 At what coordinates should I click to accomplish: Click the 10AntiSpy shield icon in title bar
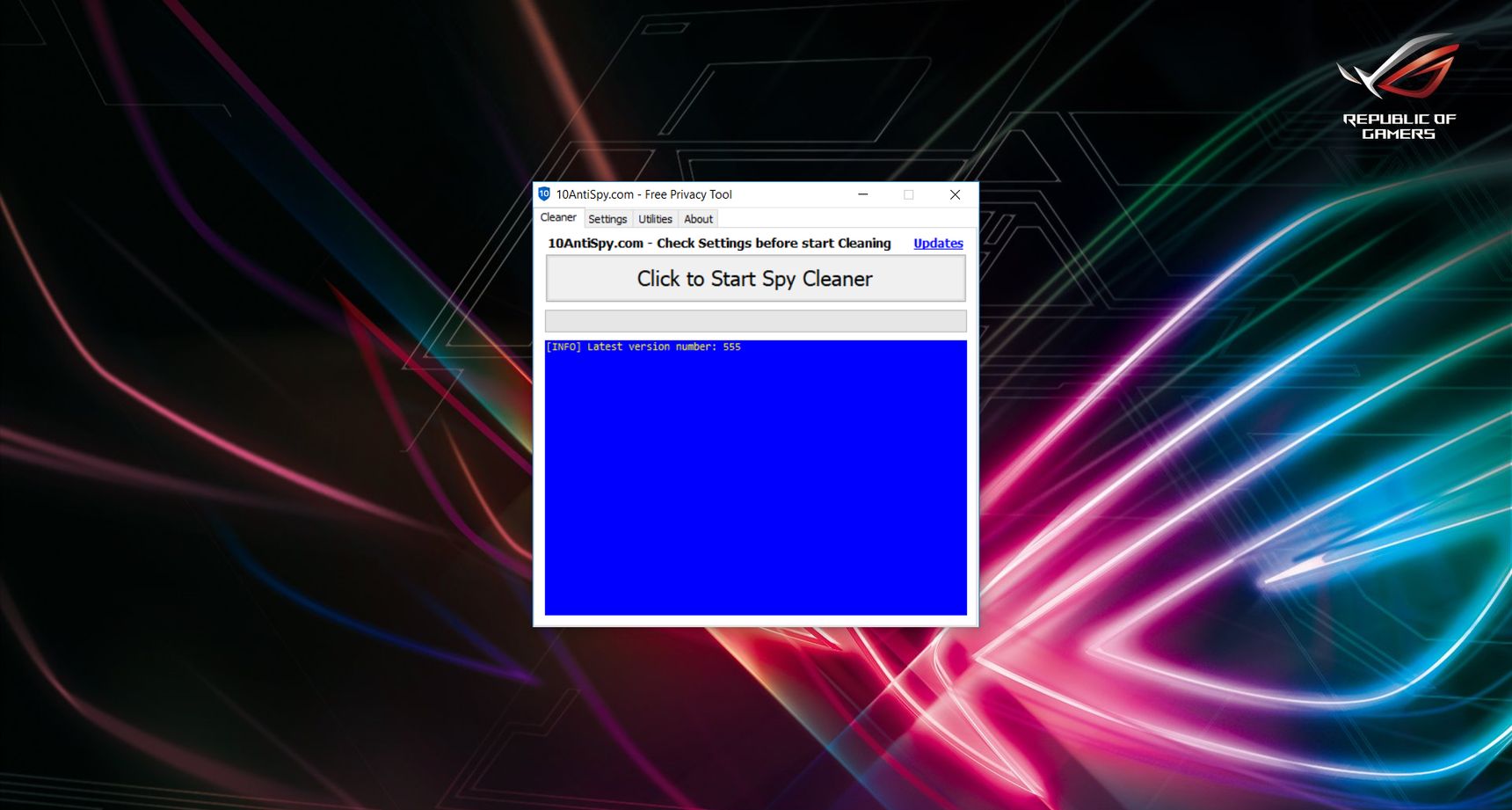(544, 194)
